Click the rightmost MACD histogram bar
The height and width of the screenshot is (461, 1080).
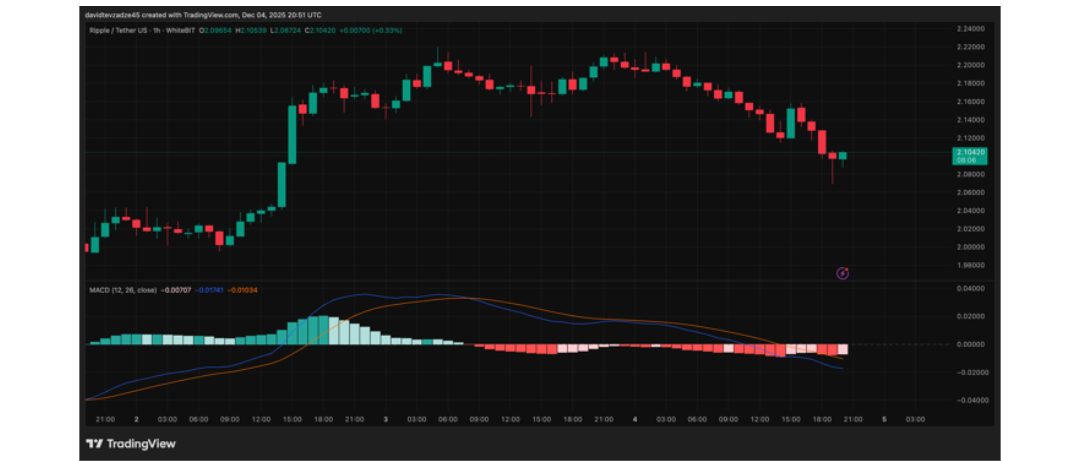tap(842, 349)
